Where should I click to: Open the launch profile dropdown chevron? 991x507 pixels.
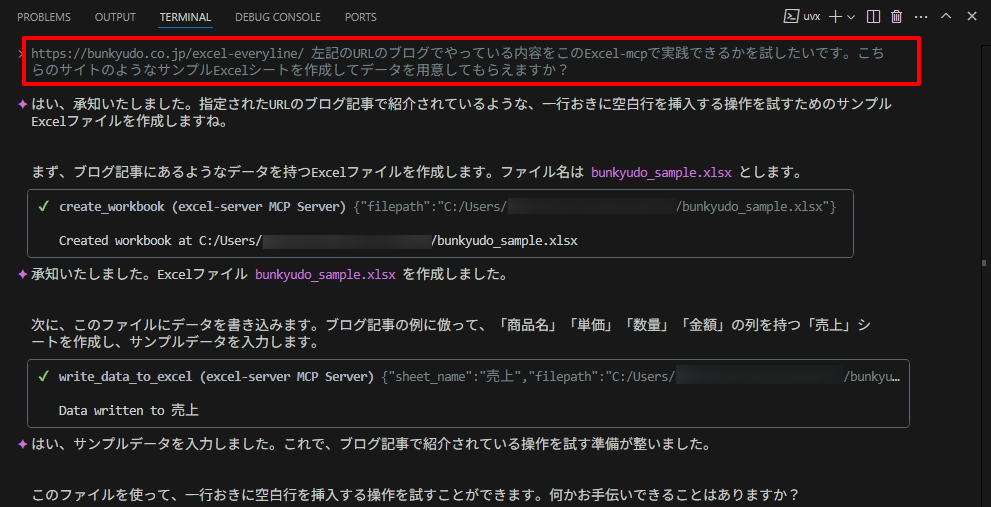851,17
